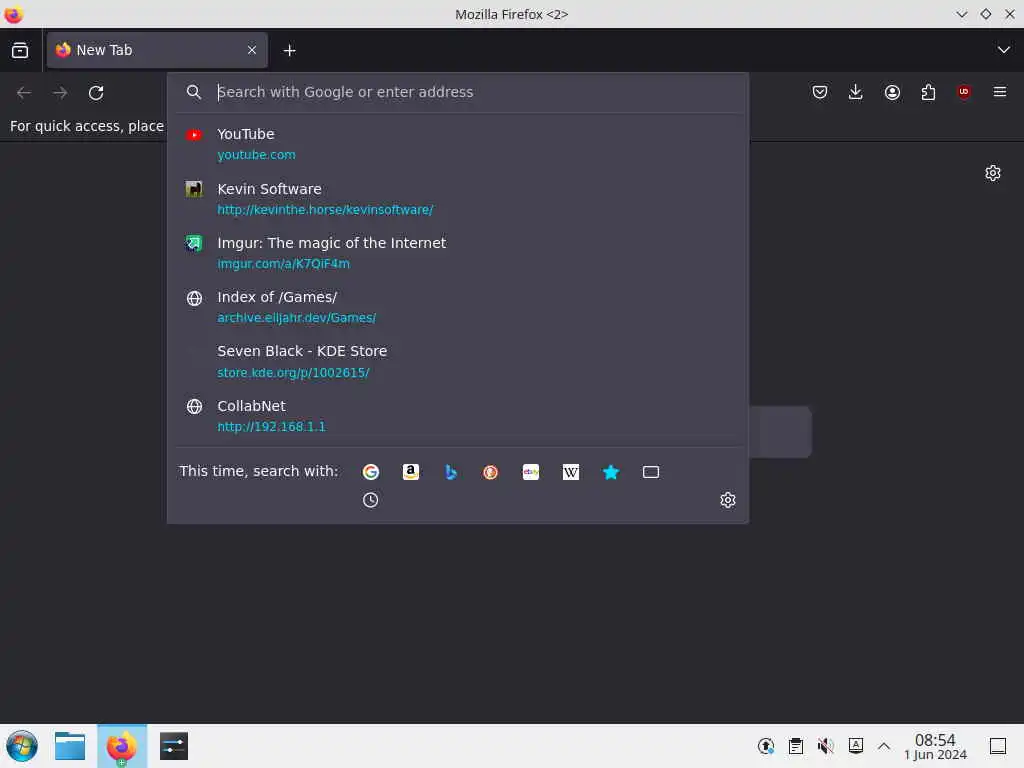This screenshot has width=1024, height=768.
Task: Search in History using clock icon
Action: [370, 500]
